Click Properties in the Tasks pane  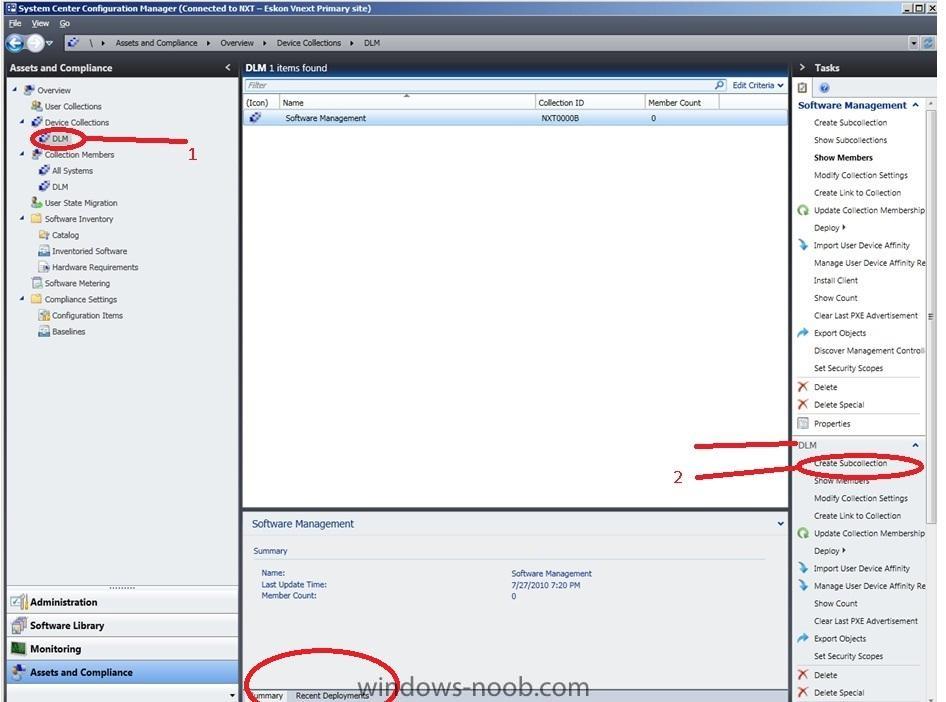832,424
